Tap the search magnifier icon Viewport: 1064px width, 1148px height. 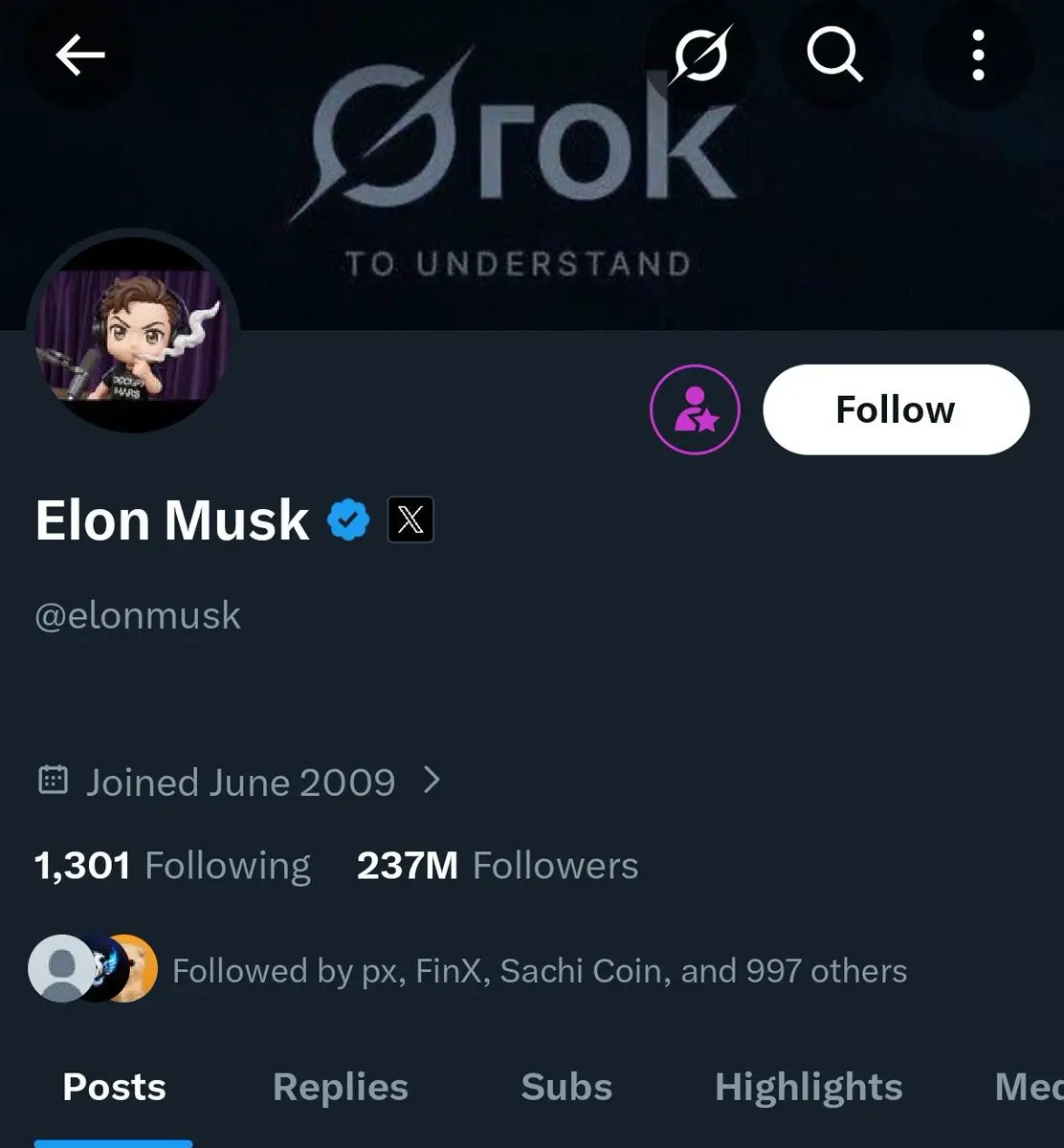(835, 57)
